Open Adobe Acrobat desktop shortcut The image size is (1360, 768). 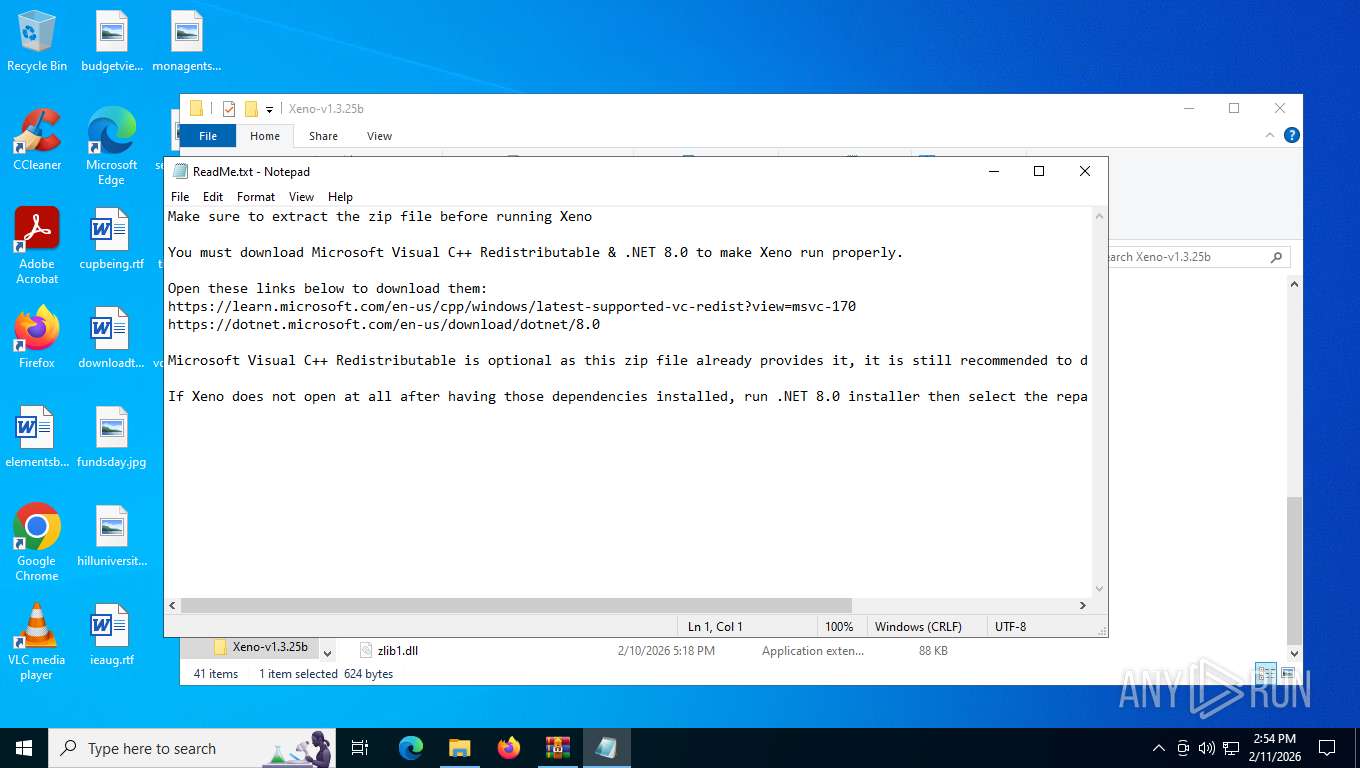(37, 246)
